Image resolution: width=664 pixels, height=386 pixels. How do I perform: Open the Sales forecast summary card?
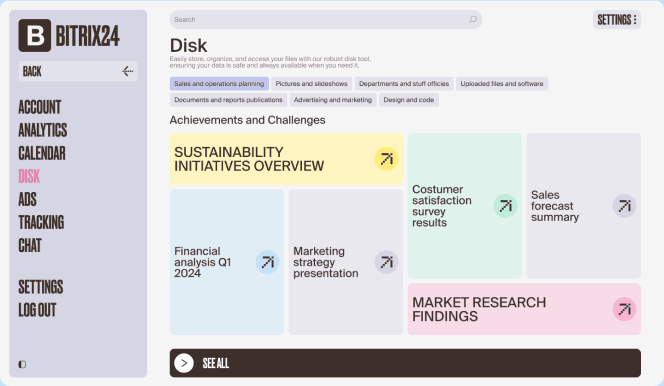(x=584, y=206)
